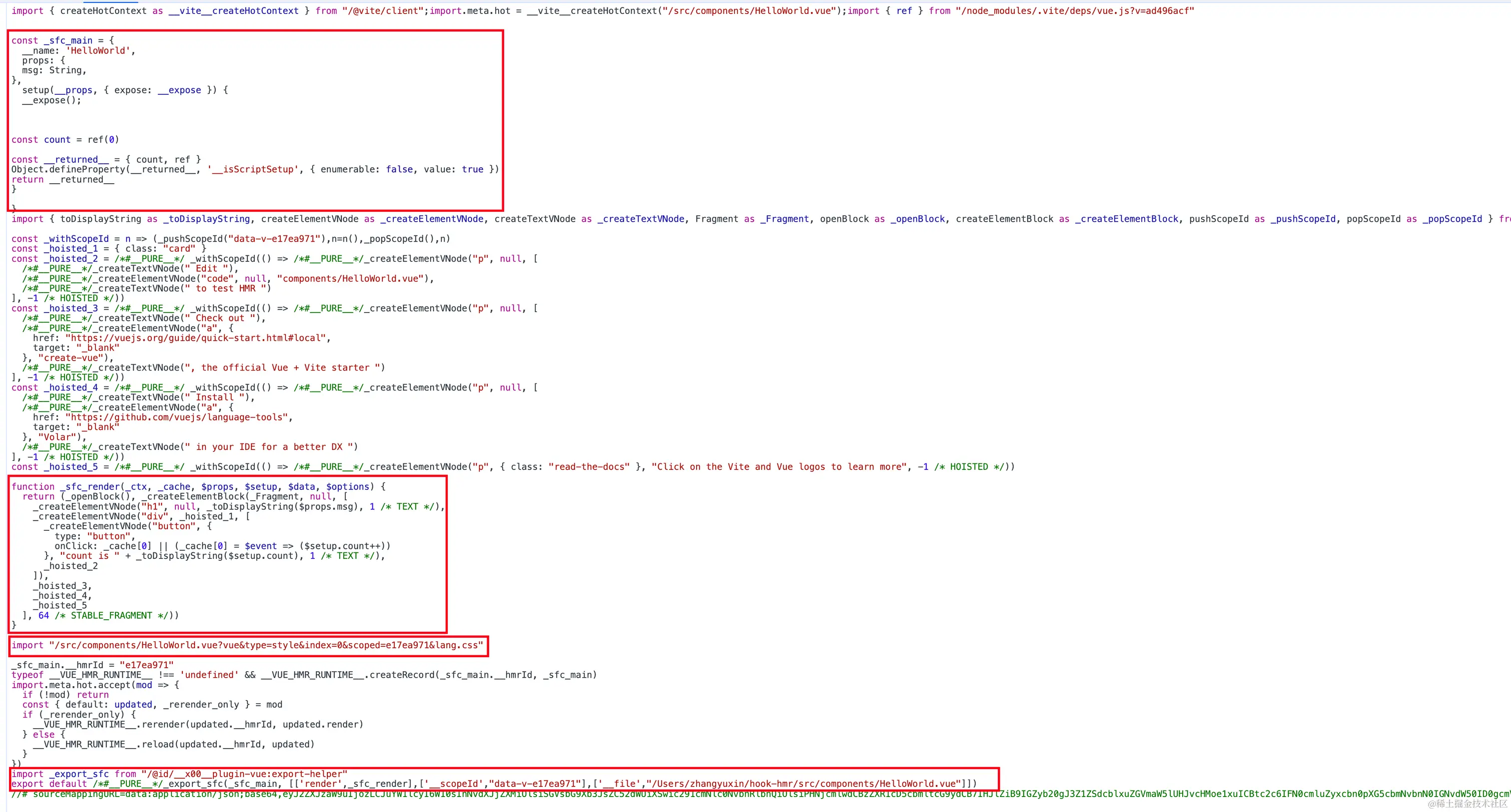This screenshot has height=812, width=1511.
Task: Click the "data-v-e17ea971" string in _withScopeId
Action: (273, 239)
